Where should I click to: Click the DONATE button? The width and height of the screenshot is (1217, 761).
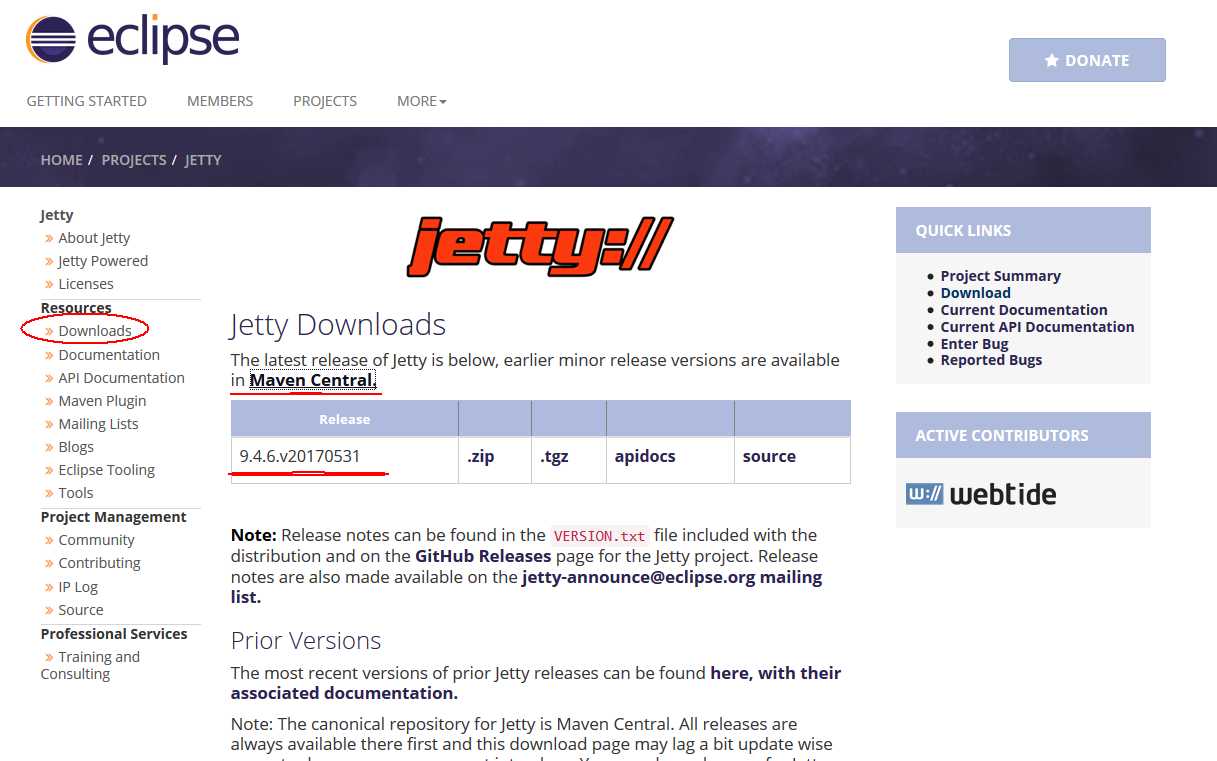click(x=1087, y=60)
